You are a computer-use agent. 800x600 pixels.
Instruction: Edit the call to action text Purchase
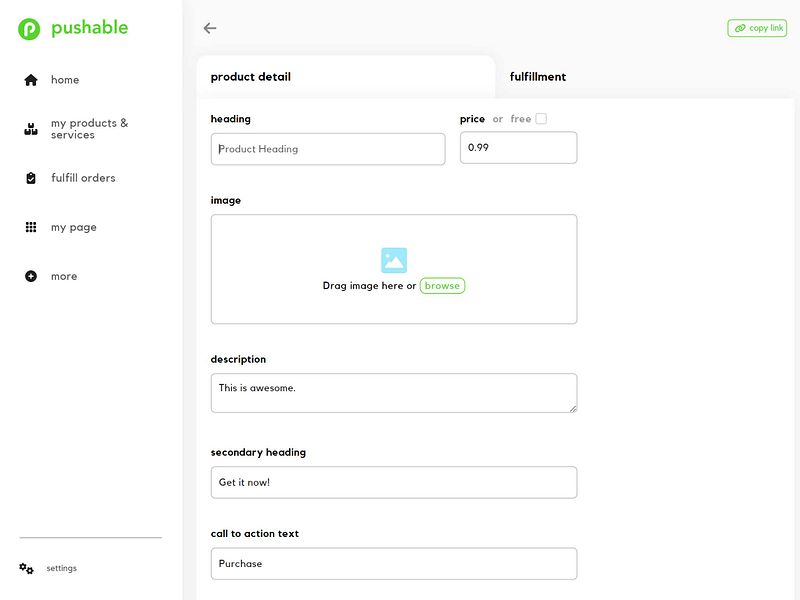[393, 563]
